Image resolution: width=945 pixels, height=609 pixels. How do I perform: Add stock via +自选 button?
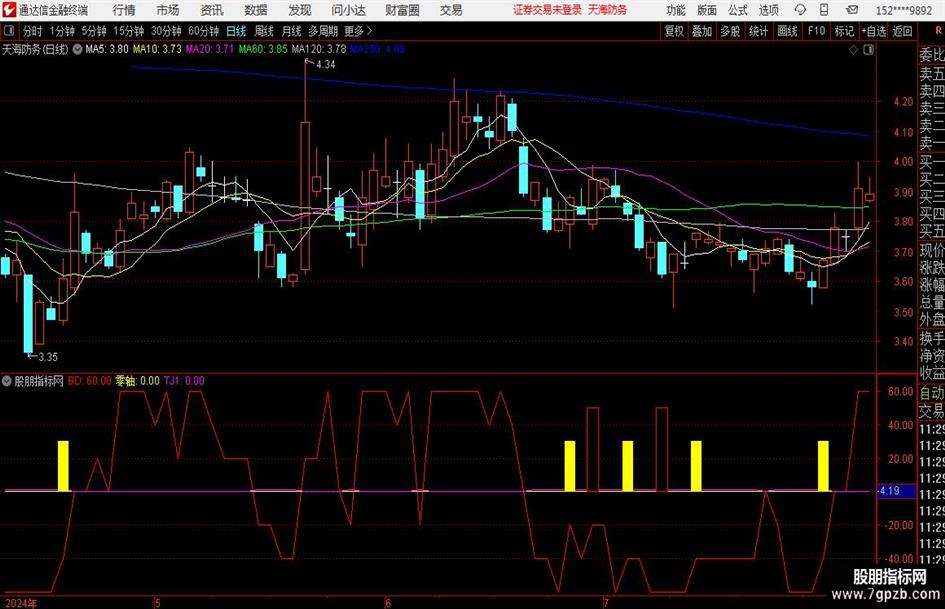point(874,31)
